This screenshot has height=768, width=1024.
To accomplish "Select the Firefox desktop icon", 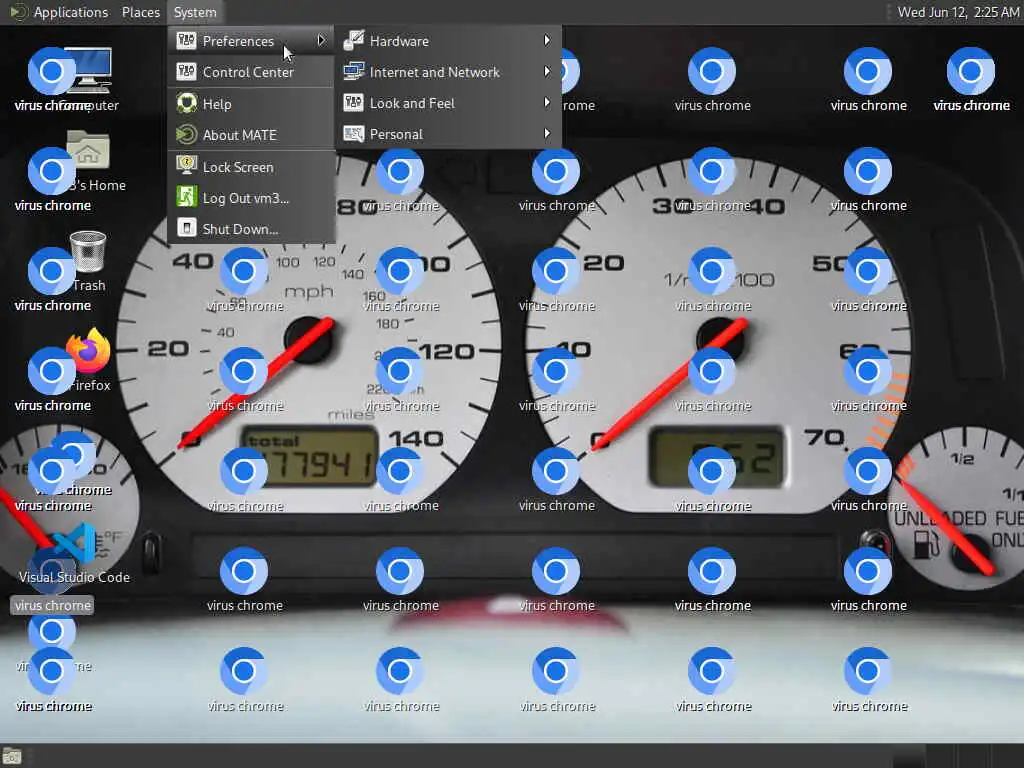I will click(x=90, y=350).
